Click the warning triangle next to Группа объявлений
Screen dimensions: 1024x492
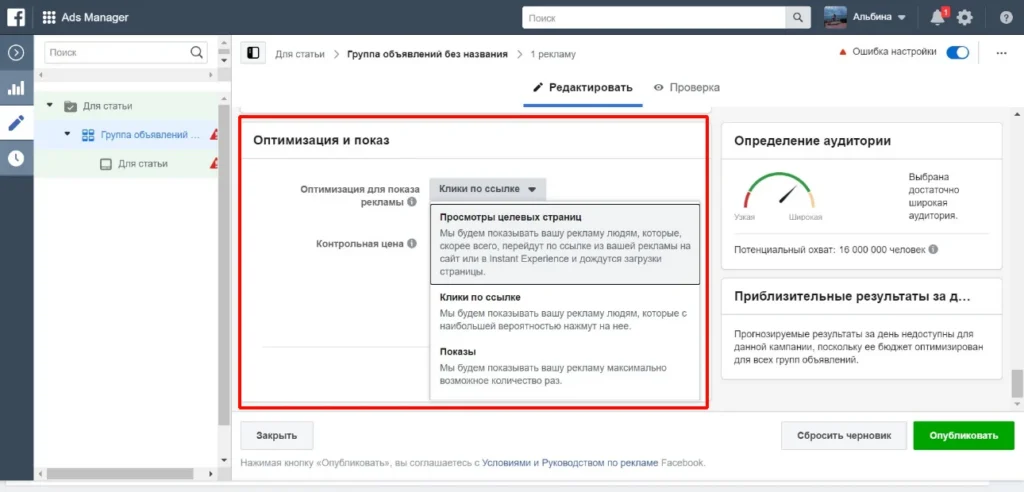click(x=214, y=135)
